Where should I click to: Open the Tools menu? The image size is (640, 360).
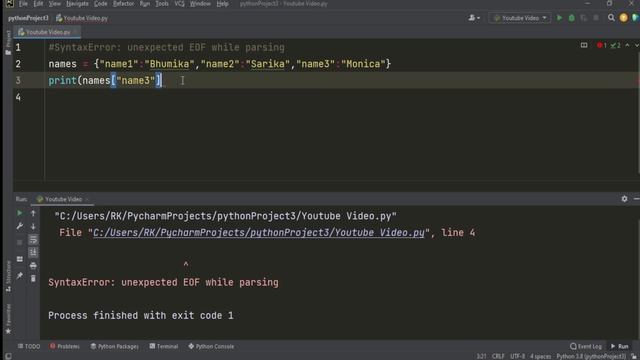162,4
